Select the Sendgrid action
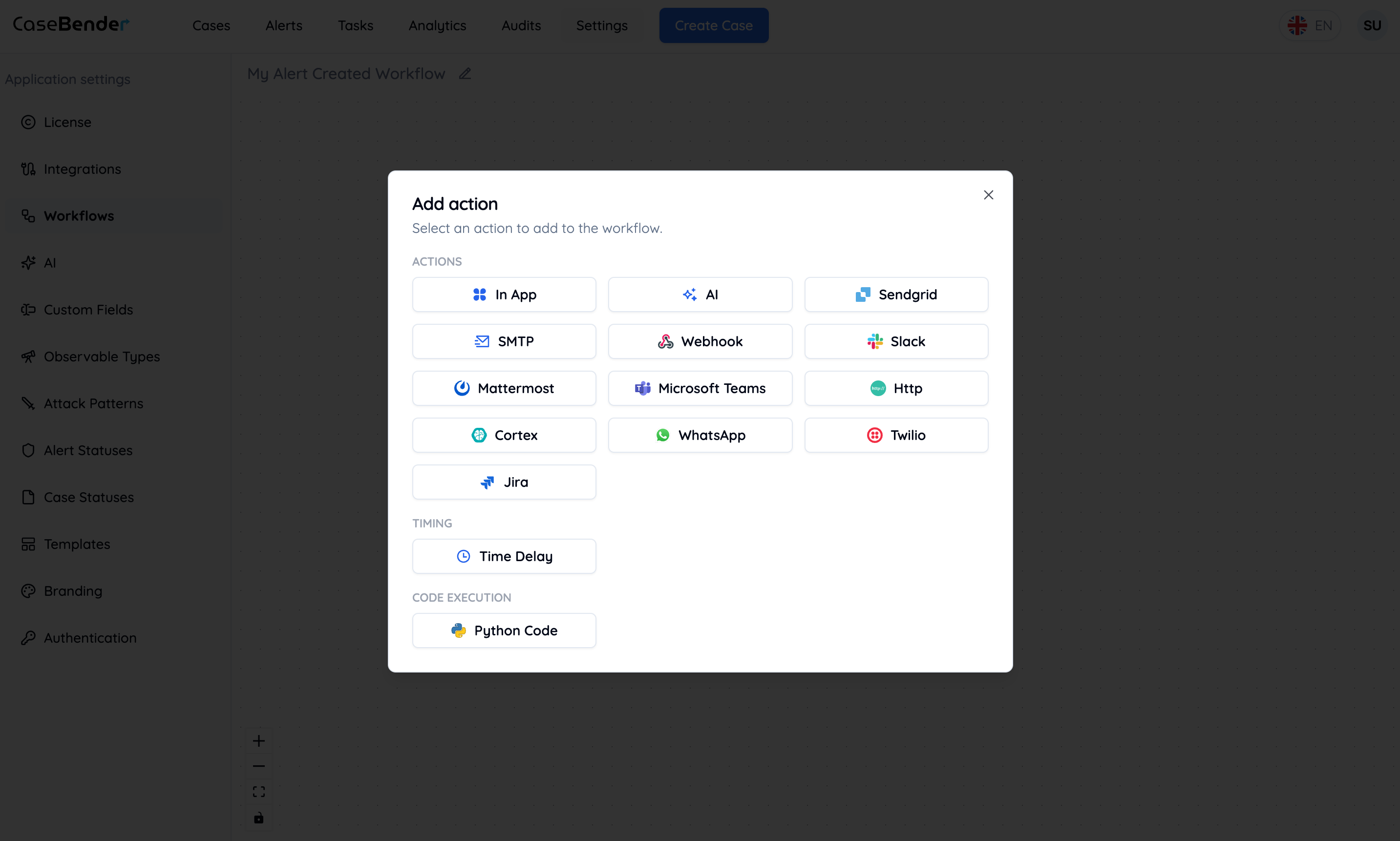 point(895,294)
